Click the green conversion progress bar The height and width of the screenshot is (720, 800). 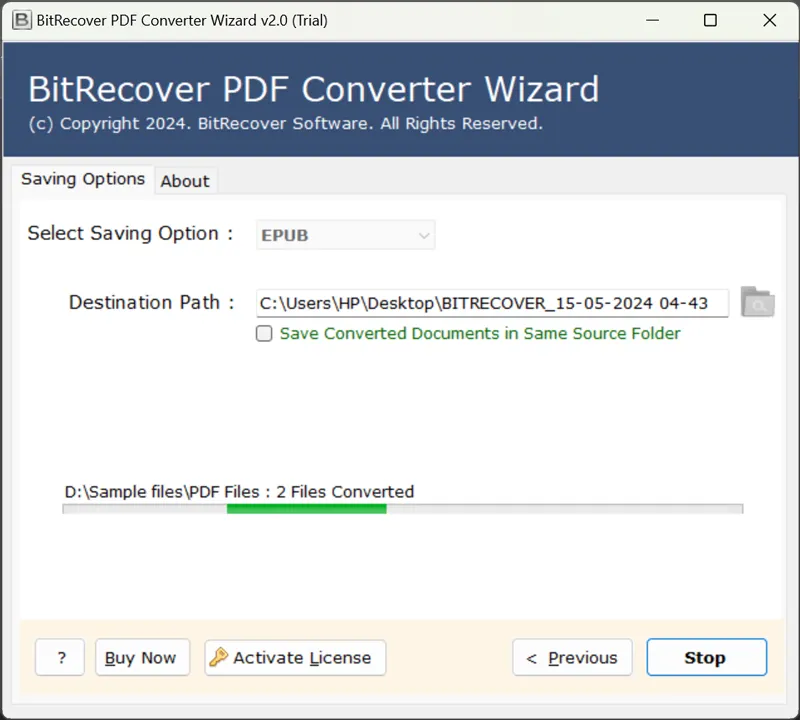click(306, 509)
